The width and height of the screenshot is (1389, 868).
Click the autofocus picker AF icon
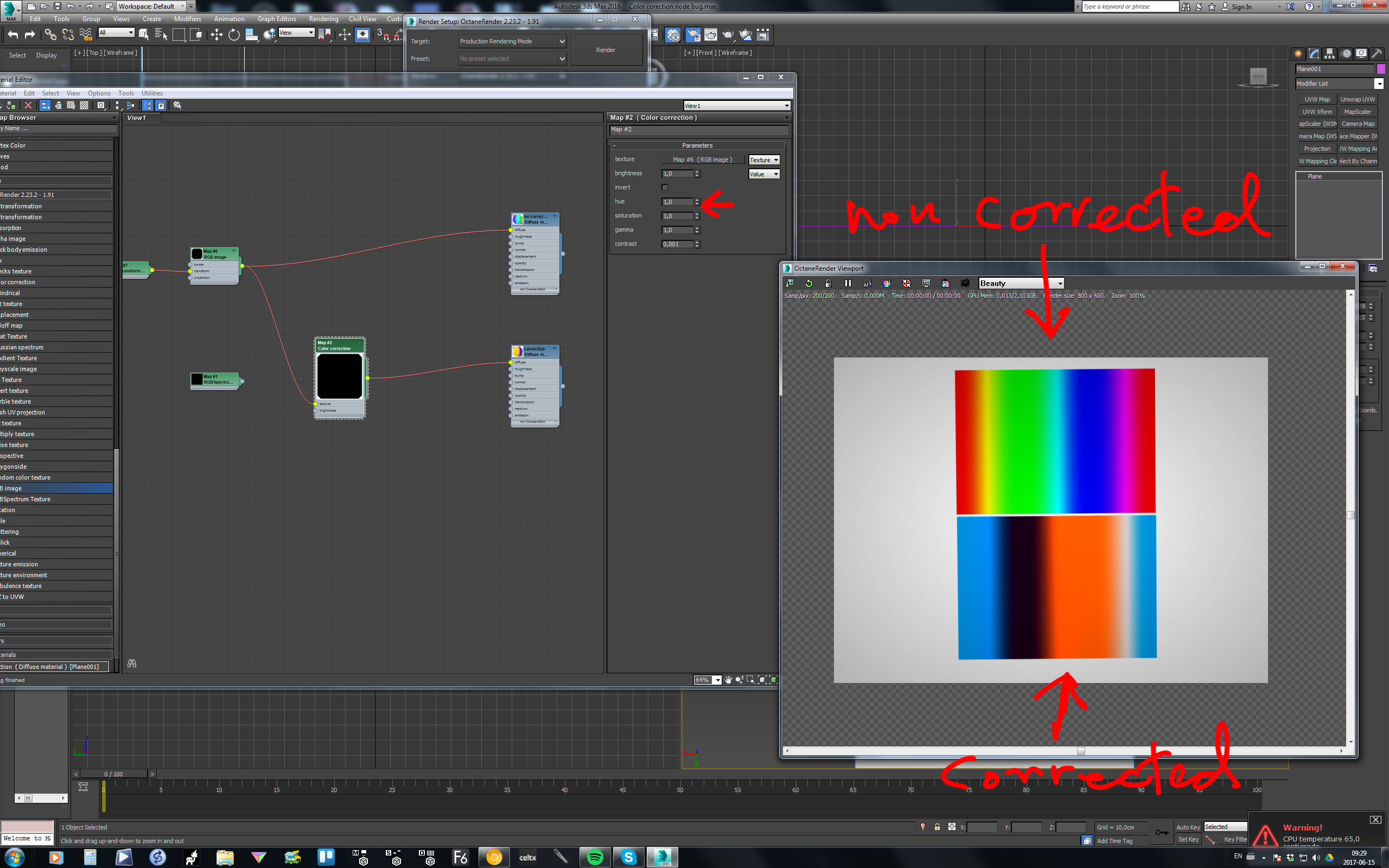[867, 283]
